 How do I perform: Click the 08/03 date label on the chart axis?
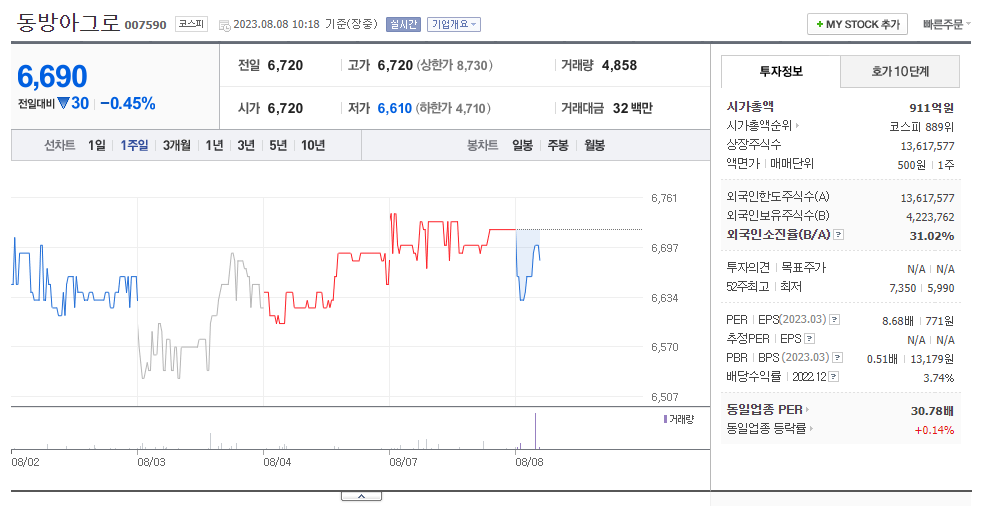point(151,462)
